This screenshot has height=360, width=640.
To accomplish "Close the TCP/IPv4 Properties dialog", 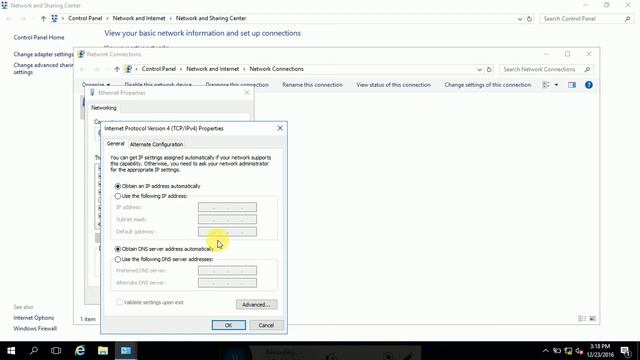I will 280,128.
